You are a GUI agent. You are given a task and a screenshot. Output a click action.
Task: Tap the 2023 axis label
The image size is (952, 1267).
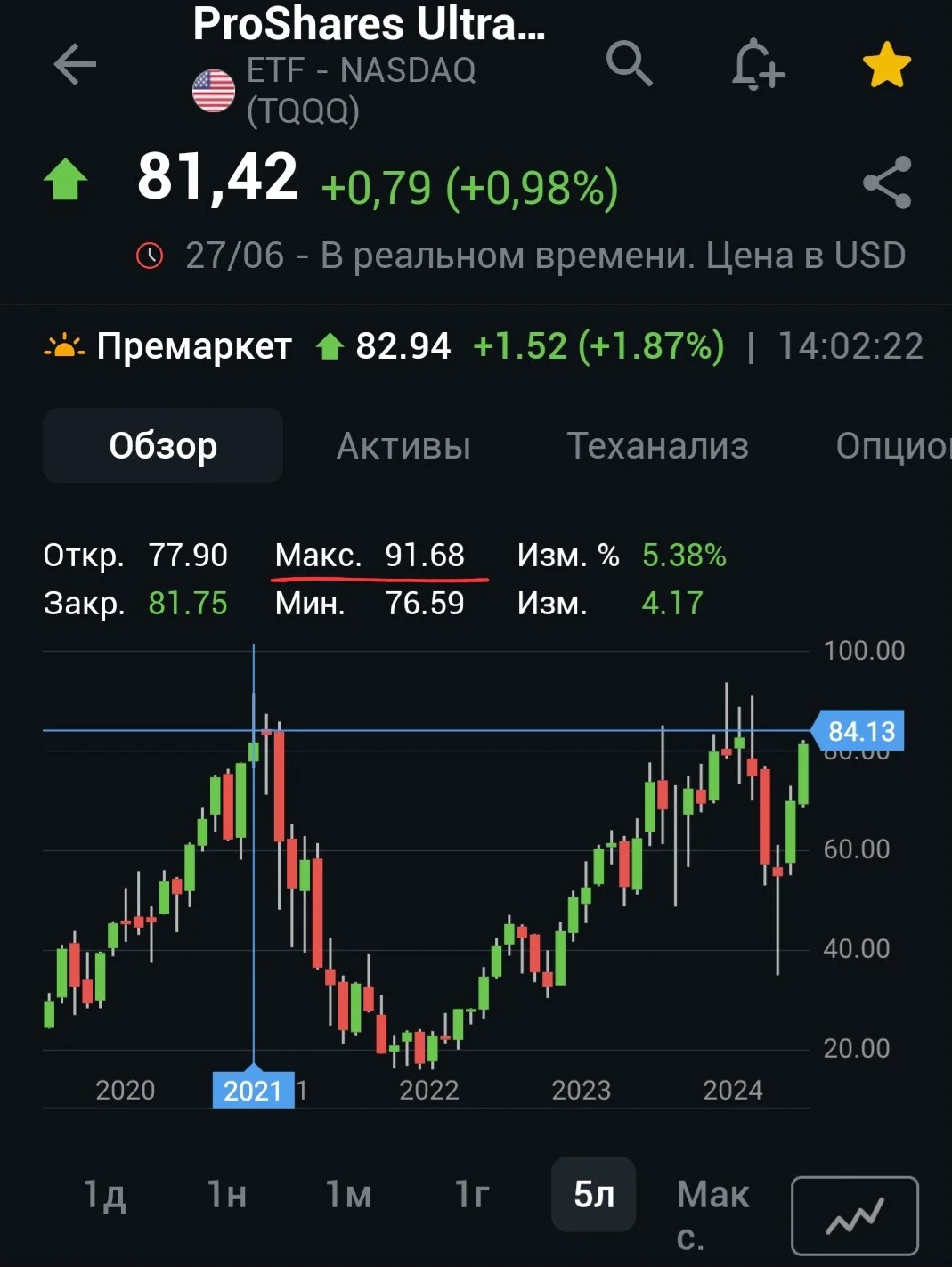tap(581, 1090)
